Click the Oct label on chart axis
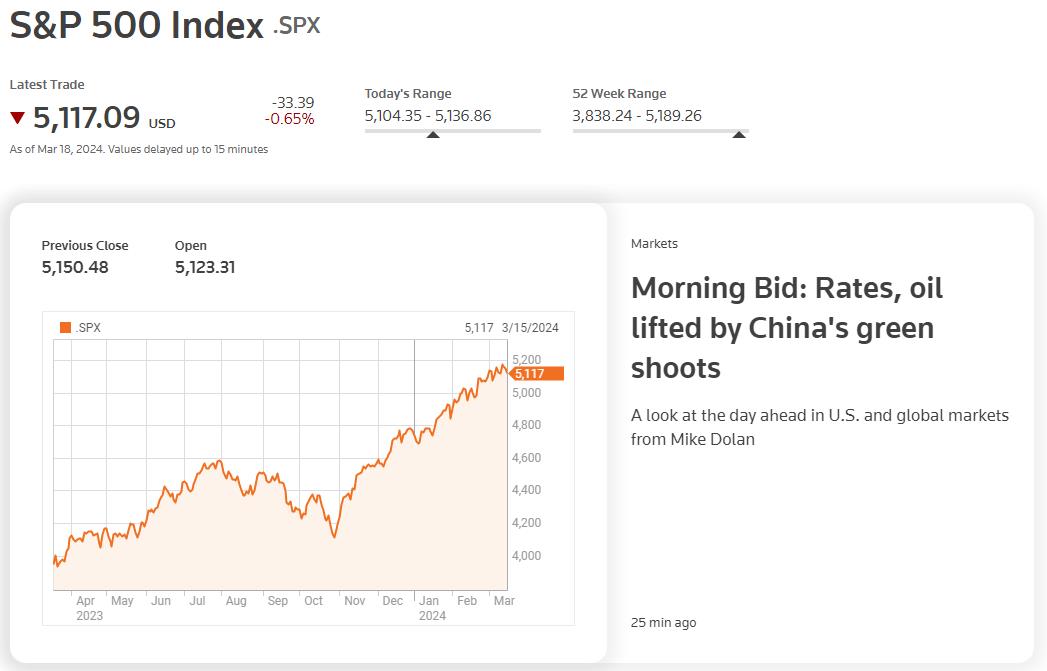Screen dimensions: 1047x671 pos(314,601)
